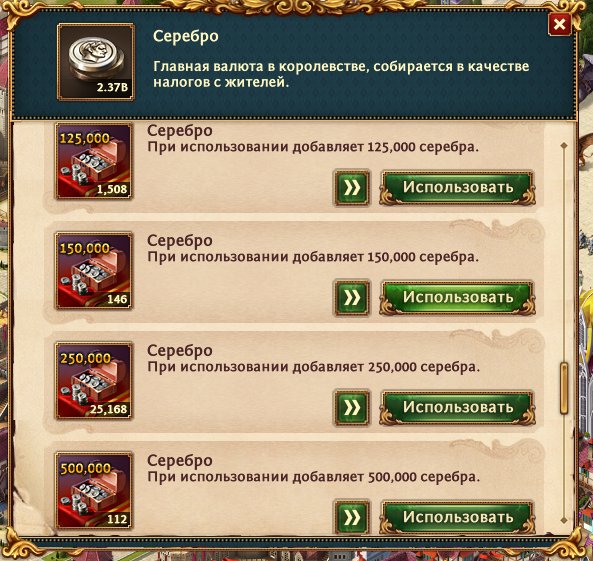Viewport: 593px width, 561px height.
Task: Click the scrollbar thumb in the item list
Action: click(564, 388)
